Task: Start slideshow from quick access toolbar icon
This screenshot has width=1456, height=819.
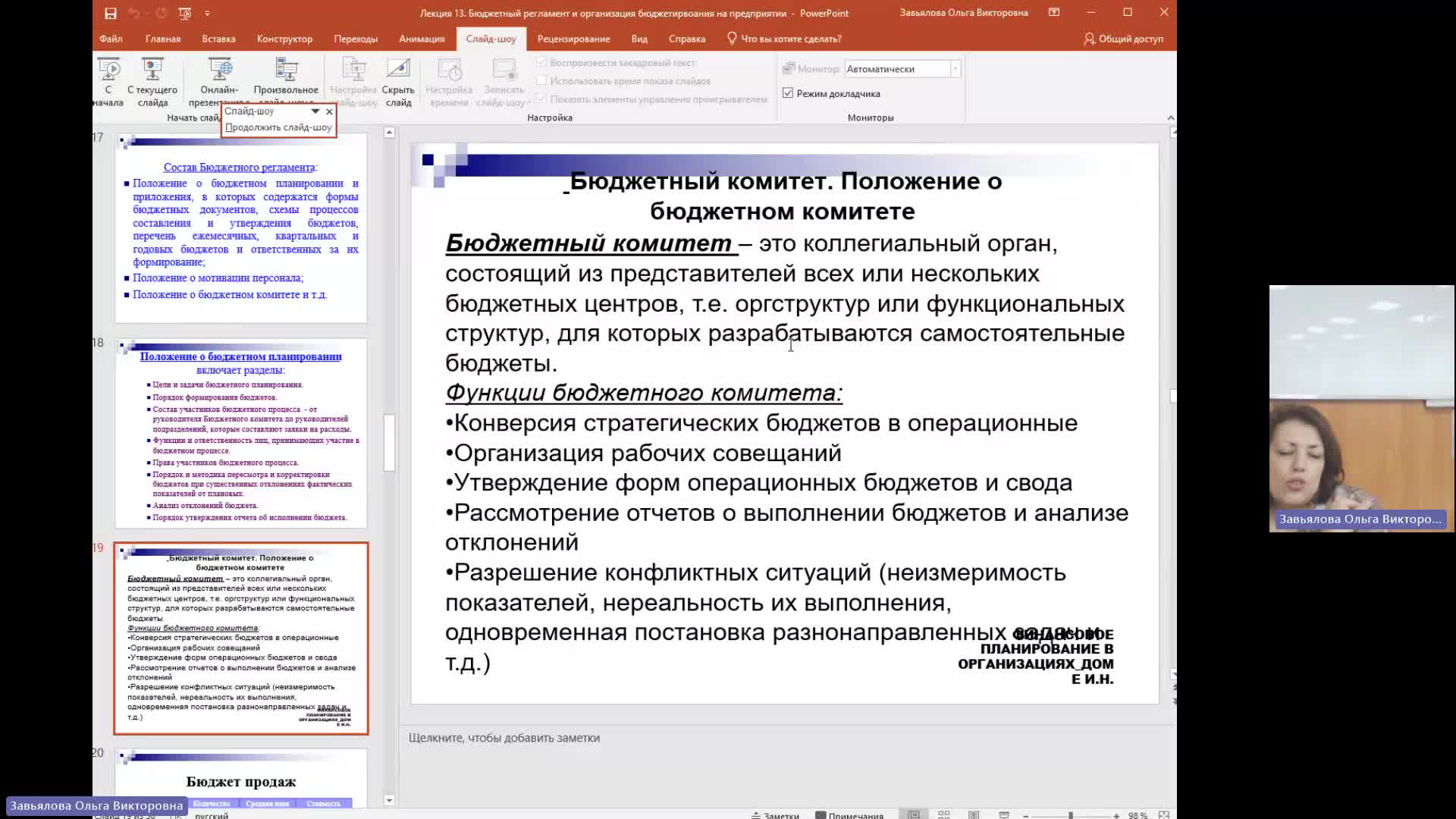Action: [184, 13]
